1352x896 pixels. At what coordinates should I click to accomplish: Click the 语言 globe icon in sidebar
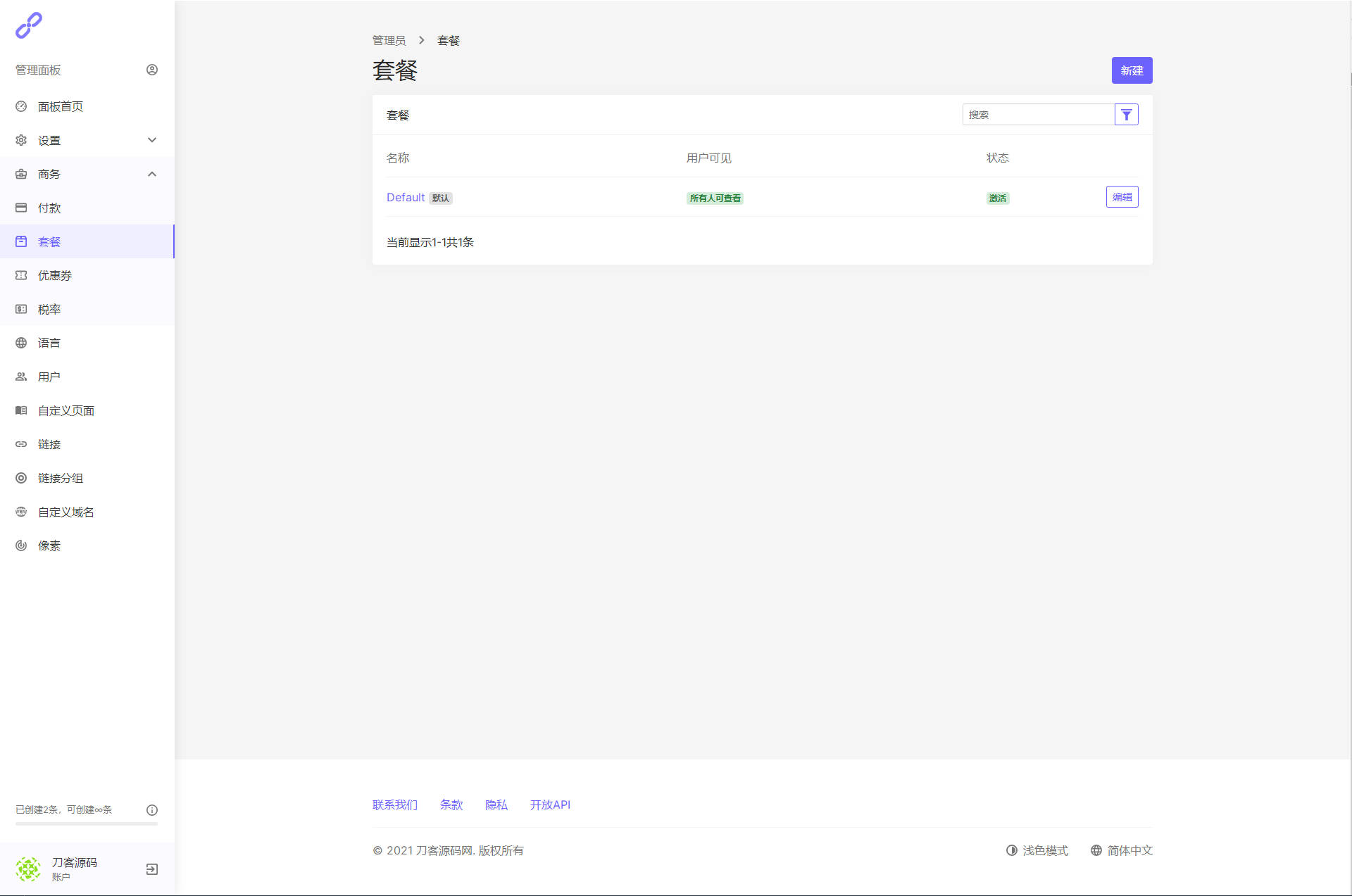click(x=21, y=343)
